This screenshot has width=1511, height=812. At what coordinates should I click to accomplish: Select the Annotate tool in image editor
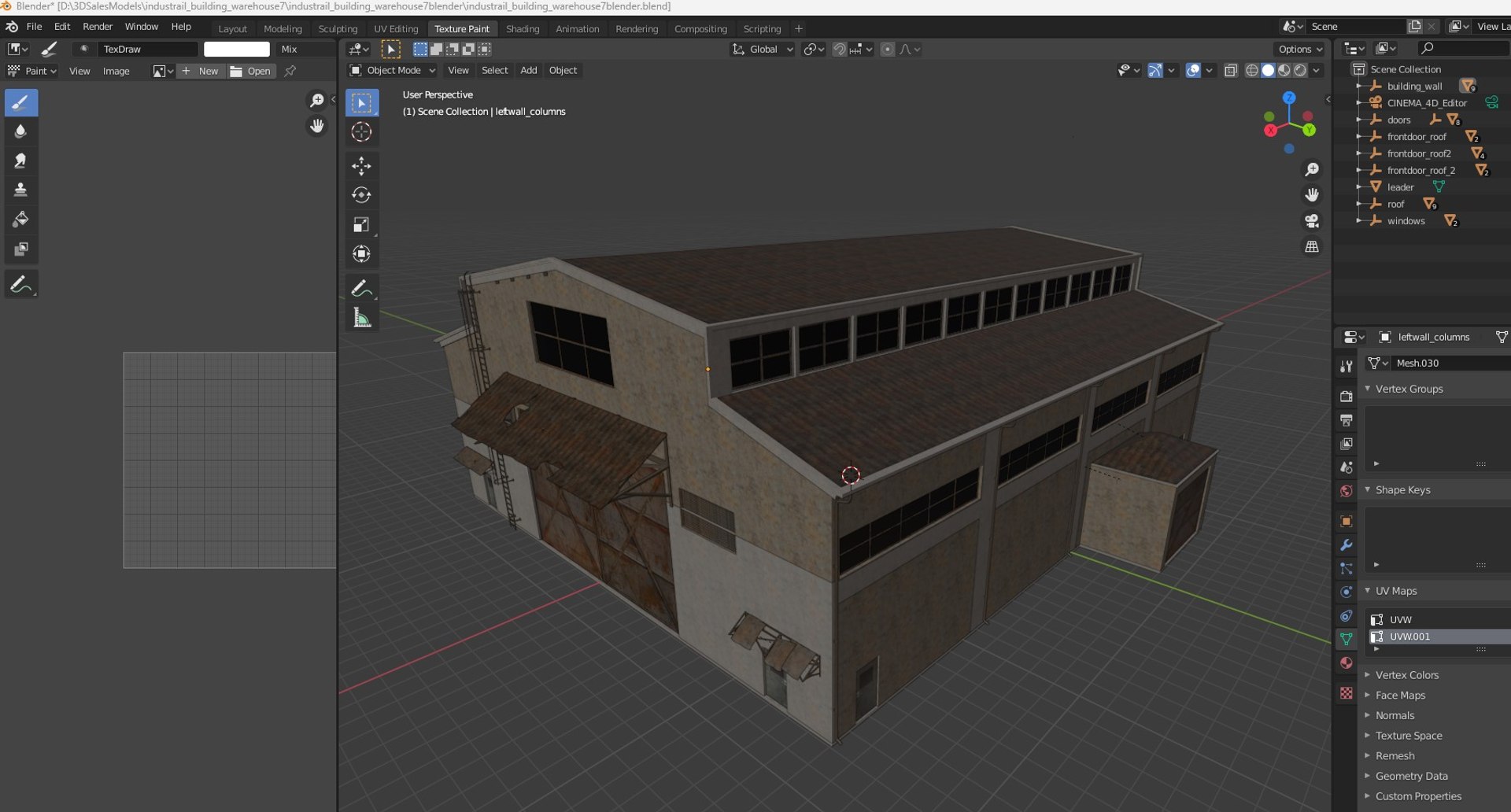21,285
